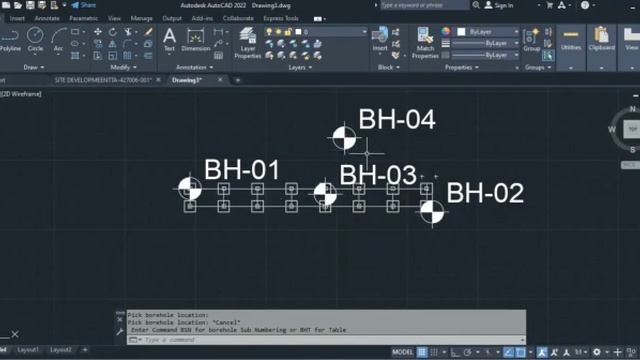This screenshot has height=360, width=640.
Task: Click the search magnifier icon
Action: [x=476, y=5]
